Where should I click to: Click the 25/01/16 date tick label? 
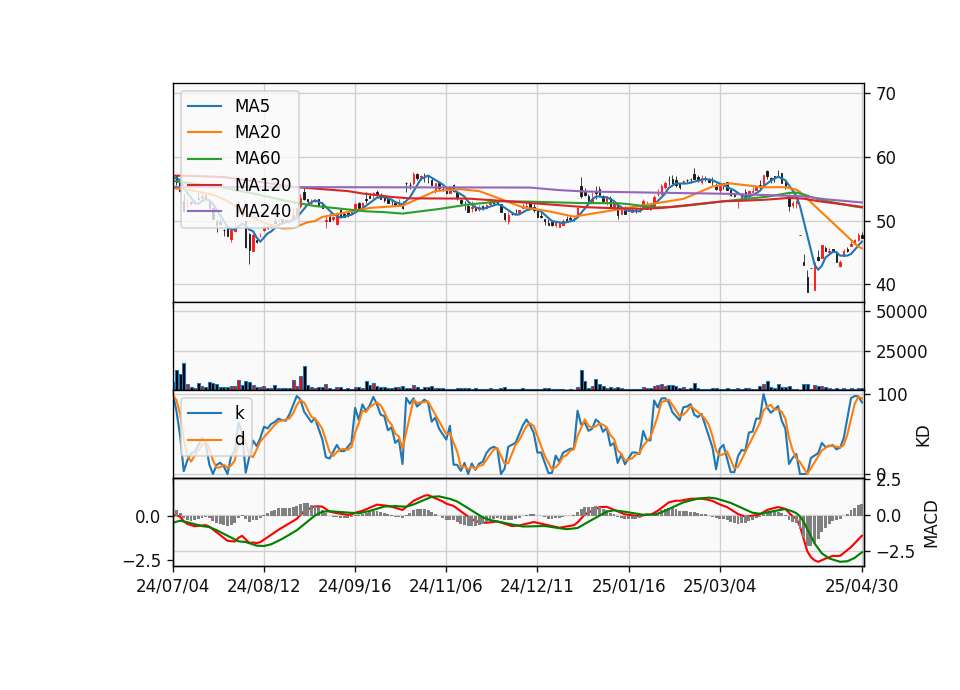[629, 586]
